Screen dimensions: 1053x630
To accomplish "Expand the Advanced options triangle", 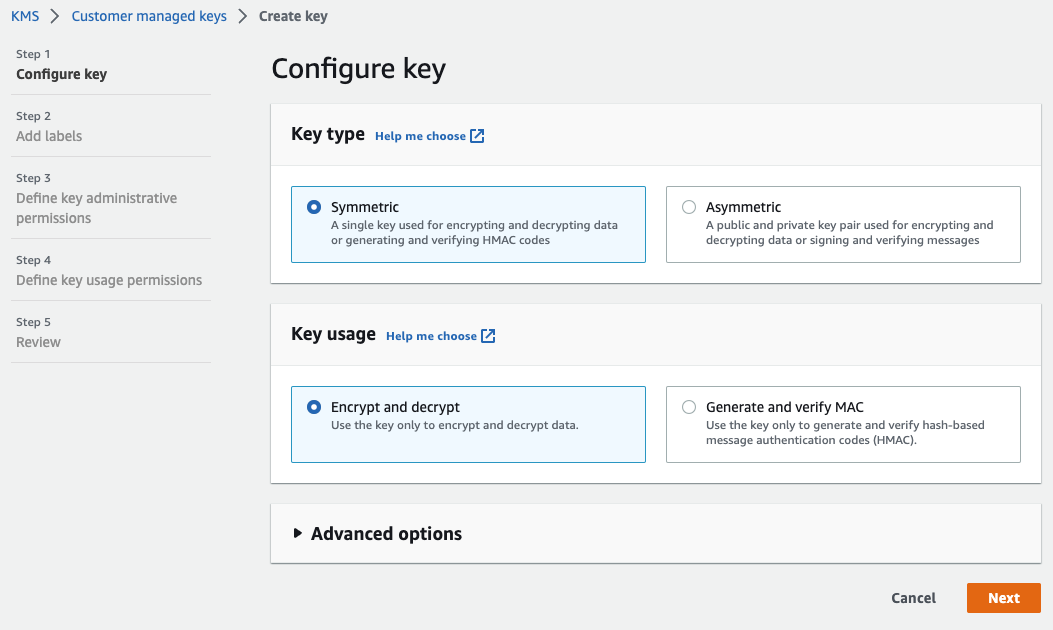I will (298, 533).
